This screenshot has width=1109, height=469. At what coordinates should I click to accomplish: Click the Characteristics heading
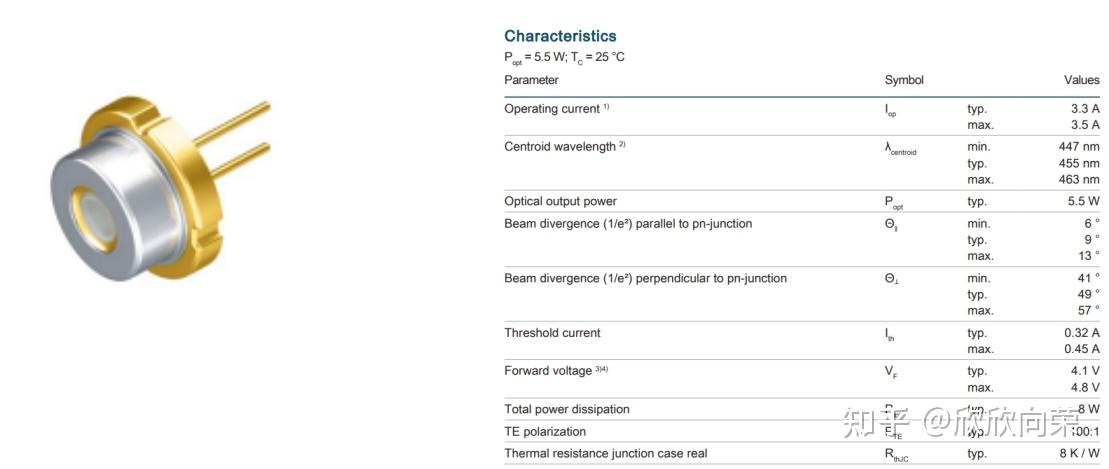[560, 36]
